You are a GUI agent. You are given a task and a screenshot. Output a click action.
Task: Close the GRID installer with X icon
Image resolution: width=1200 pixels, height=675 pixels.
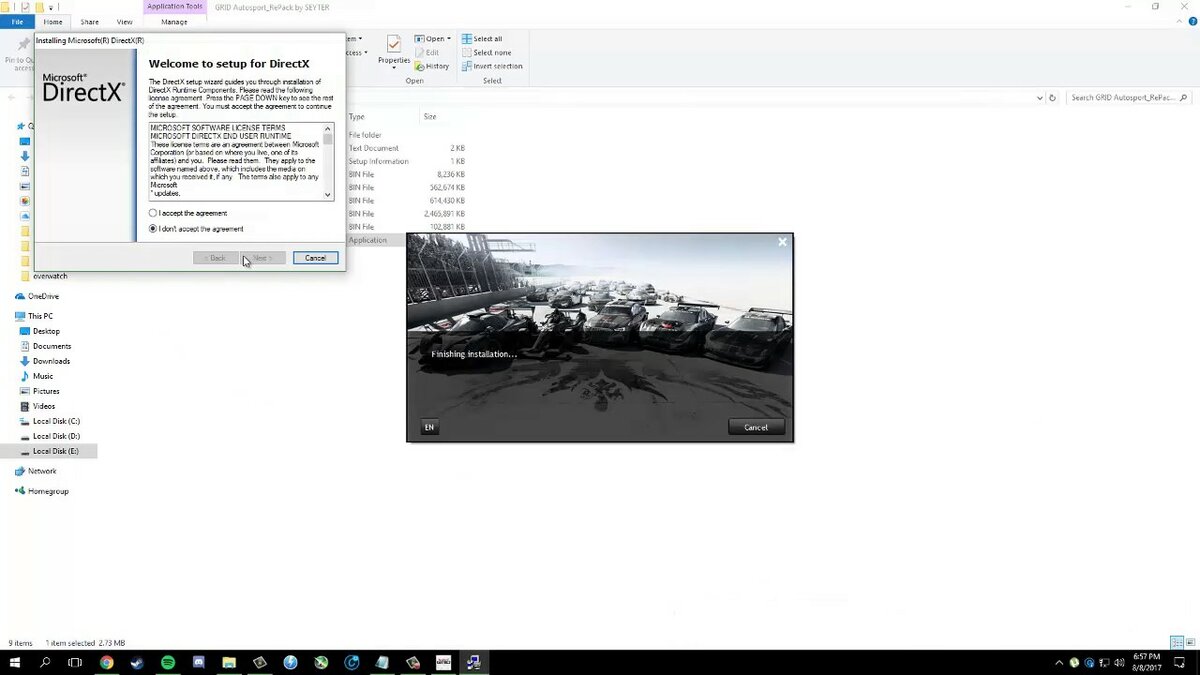[782, 242]
